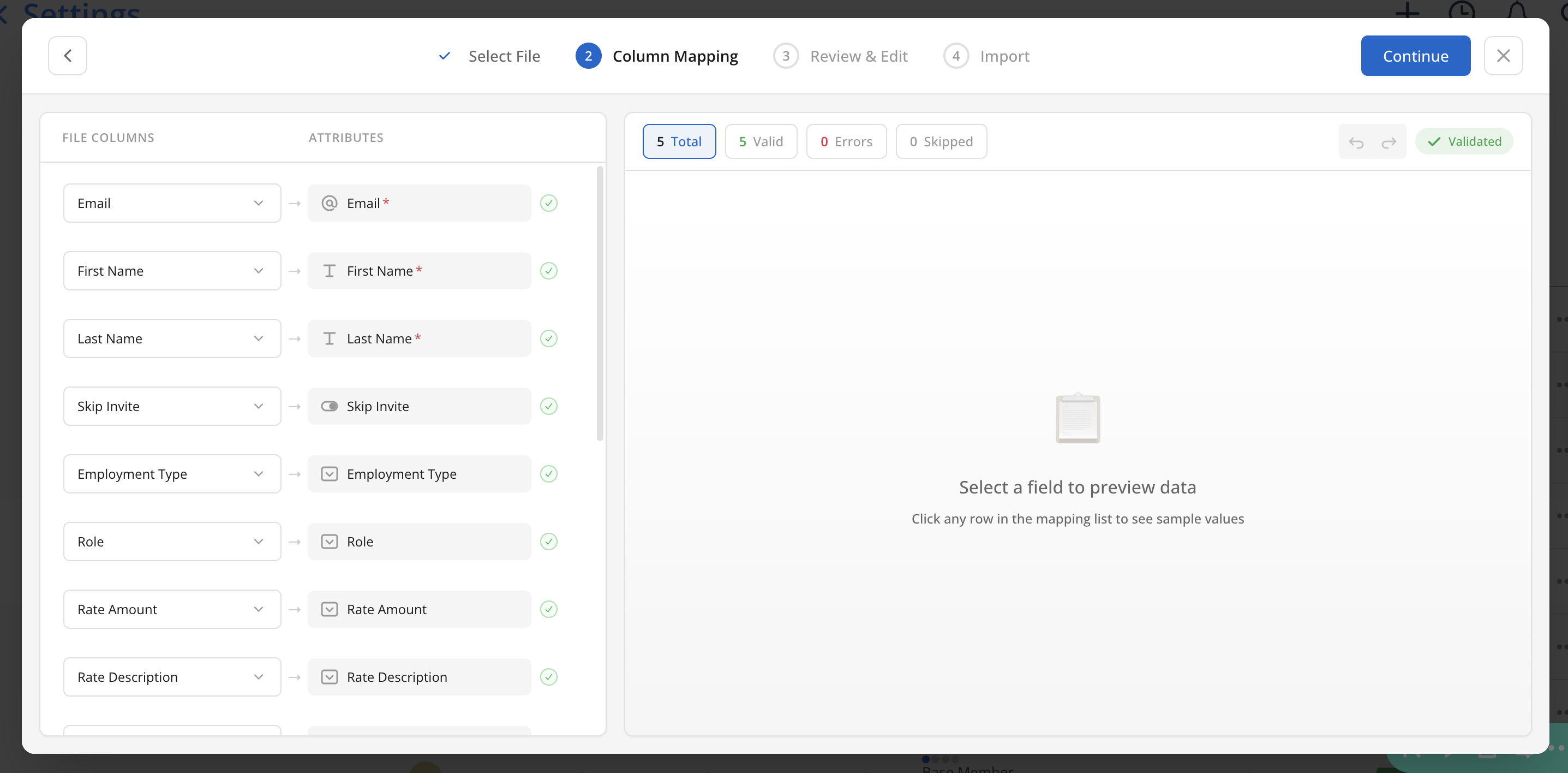Expand the Role file column dropdown
The image size is (1568, 773).
tap(172, 542)
